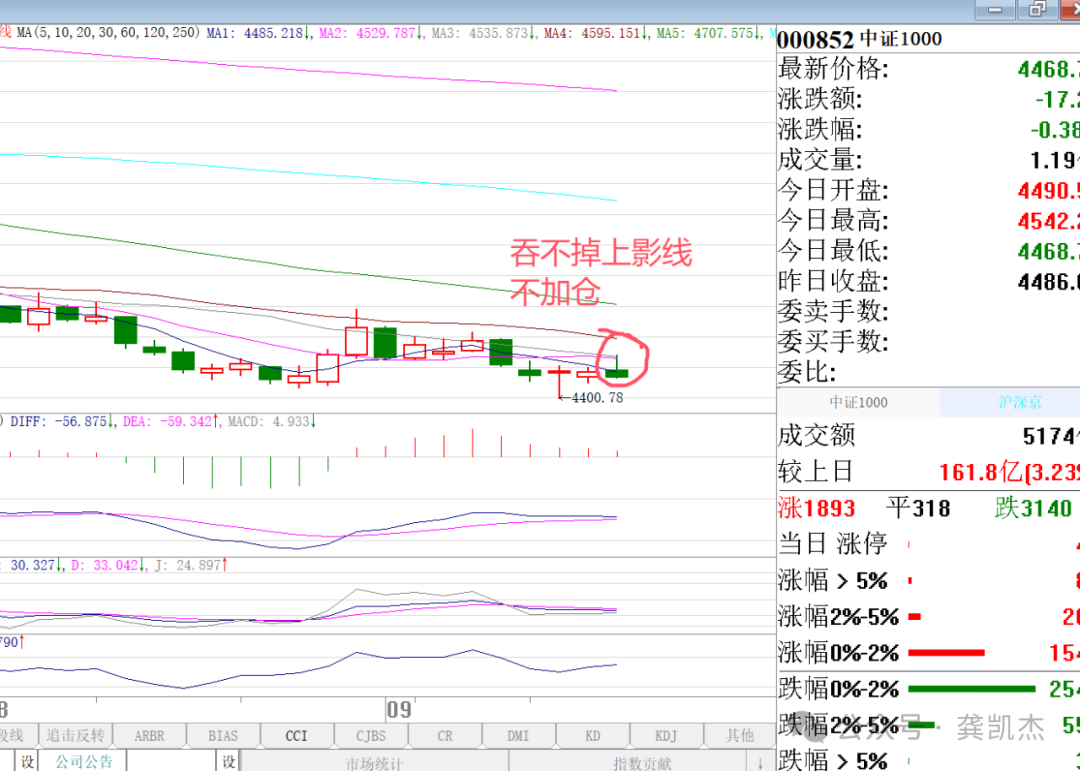Switch to the KDJ indicator tab
Screen dimensions: 1080x771
pyautogui.click(x=666, y=736)
